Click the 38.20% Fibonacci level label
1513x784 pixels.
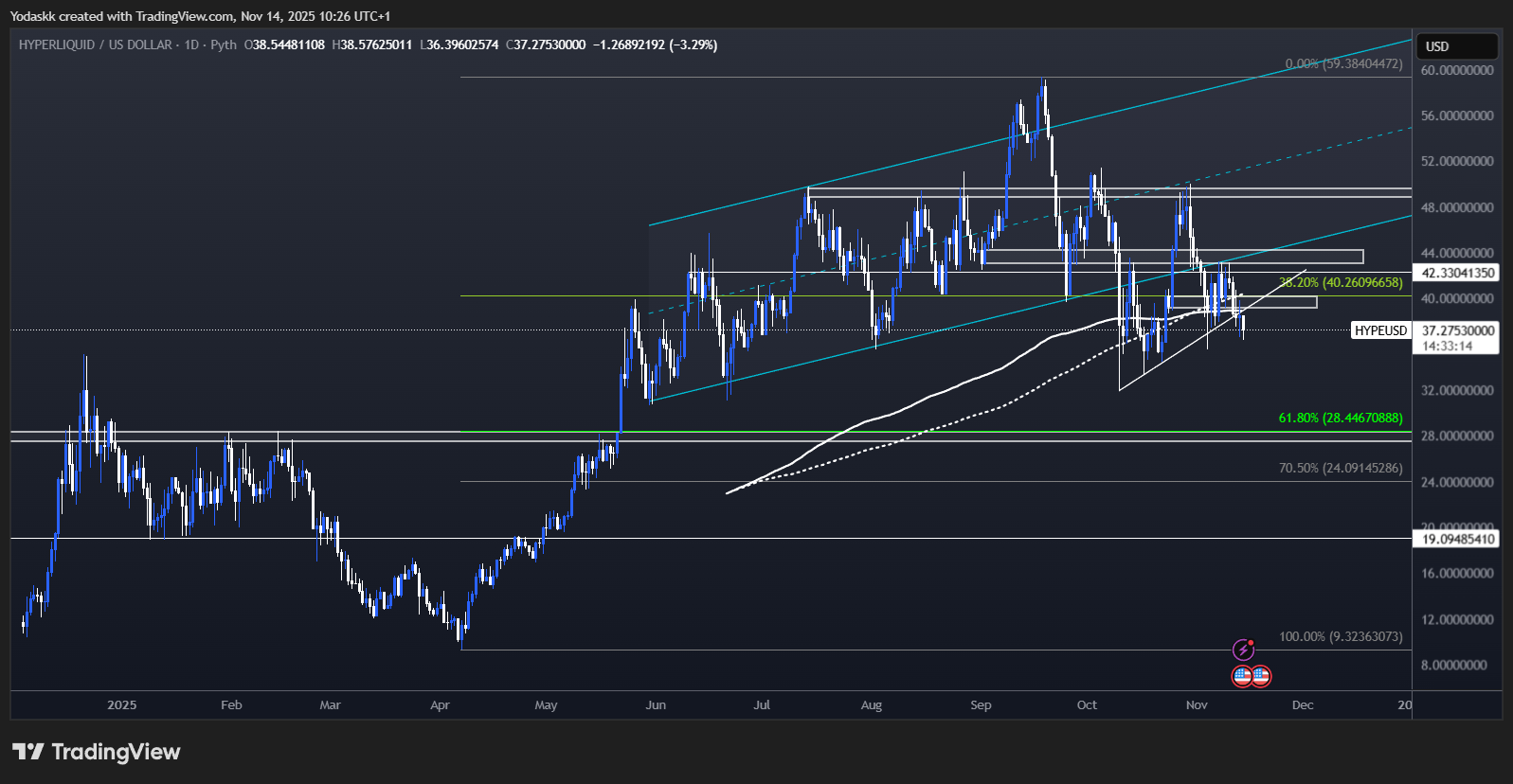1340,282
